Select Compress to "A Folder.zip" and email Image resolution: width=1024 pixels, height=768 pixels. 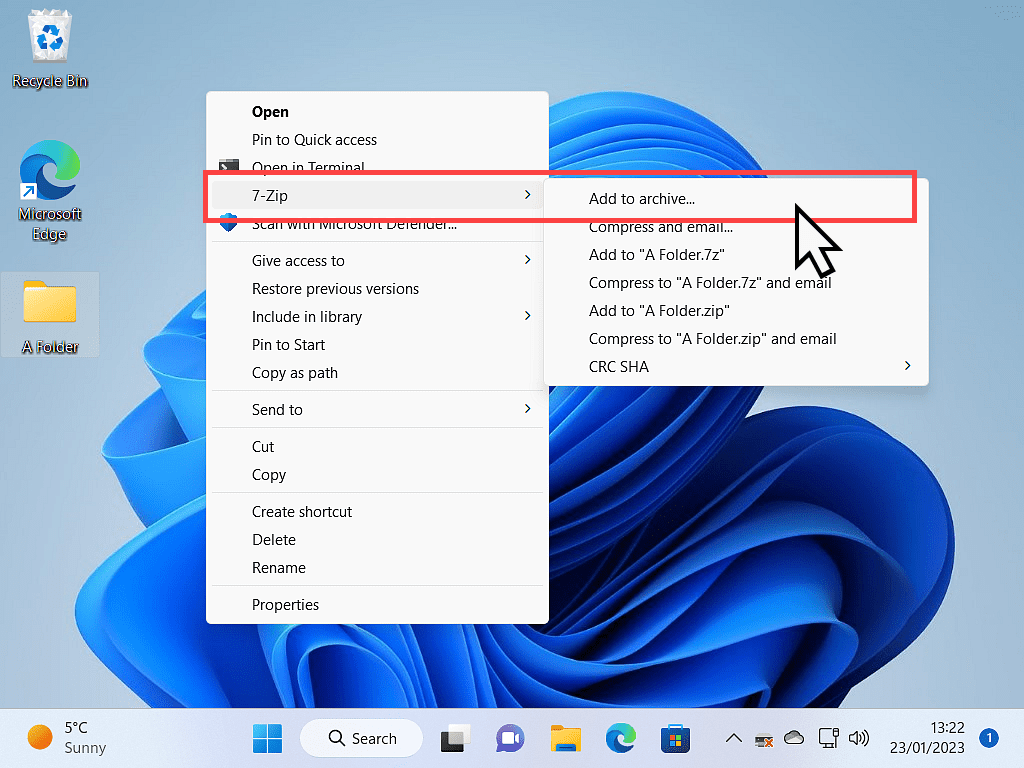[736, 339]
